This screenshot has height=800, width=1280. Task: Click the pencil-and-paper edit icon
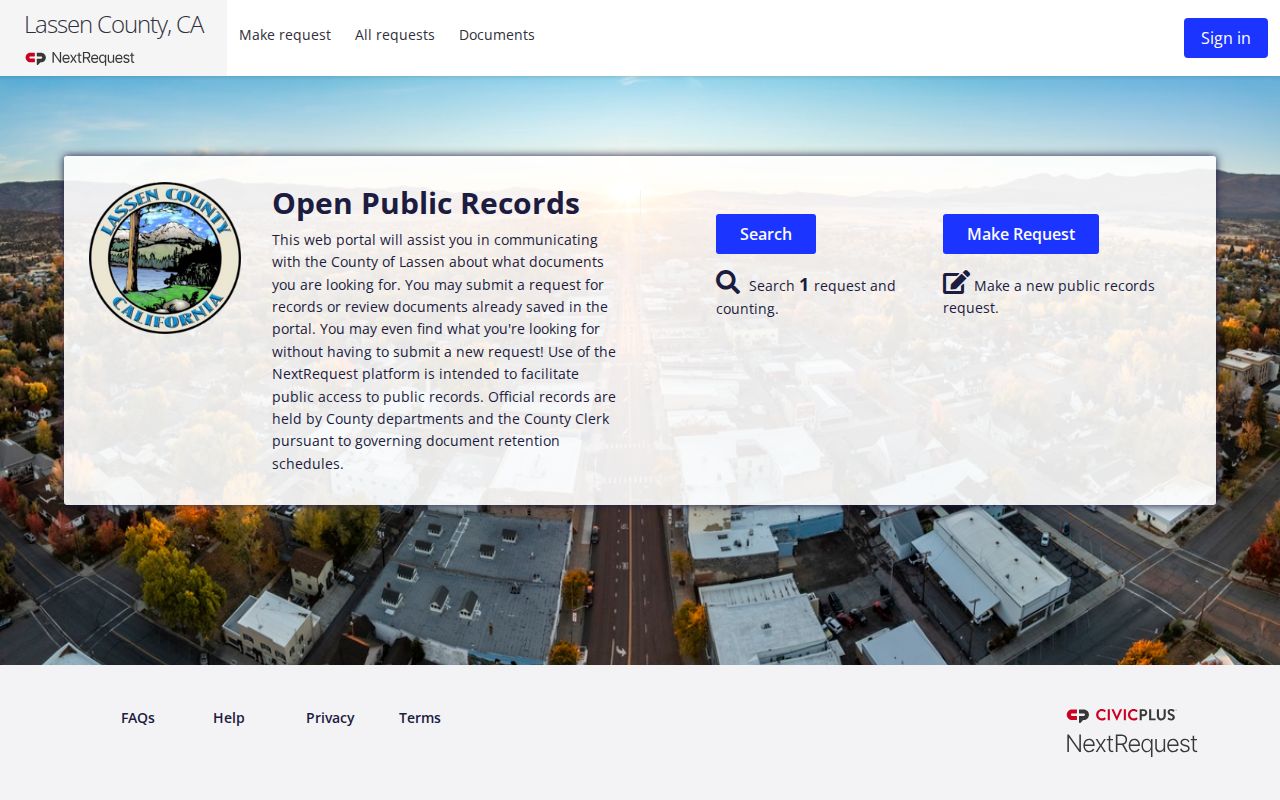(x=956, y=283)
